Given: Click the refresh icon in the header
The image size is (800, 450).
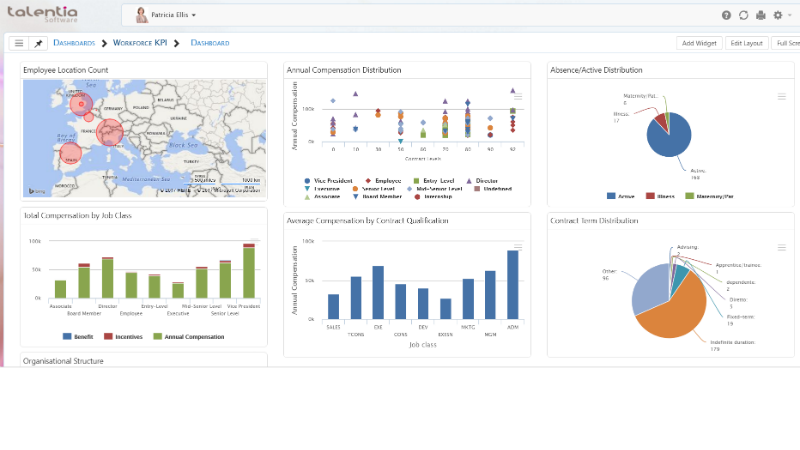Looking at the screenshot, I should 743,15.
